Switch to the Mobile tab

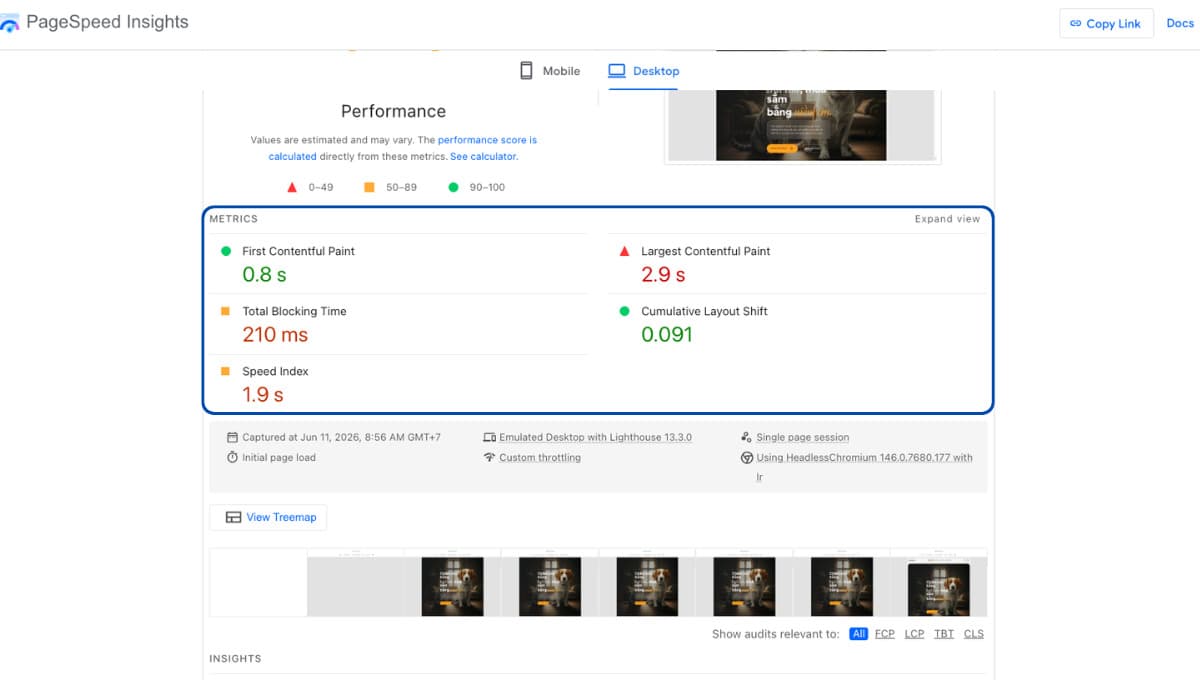coord(550,71)
